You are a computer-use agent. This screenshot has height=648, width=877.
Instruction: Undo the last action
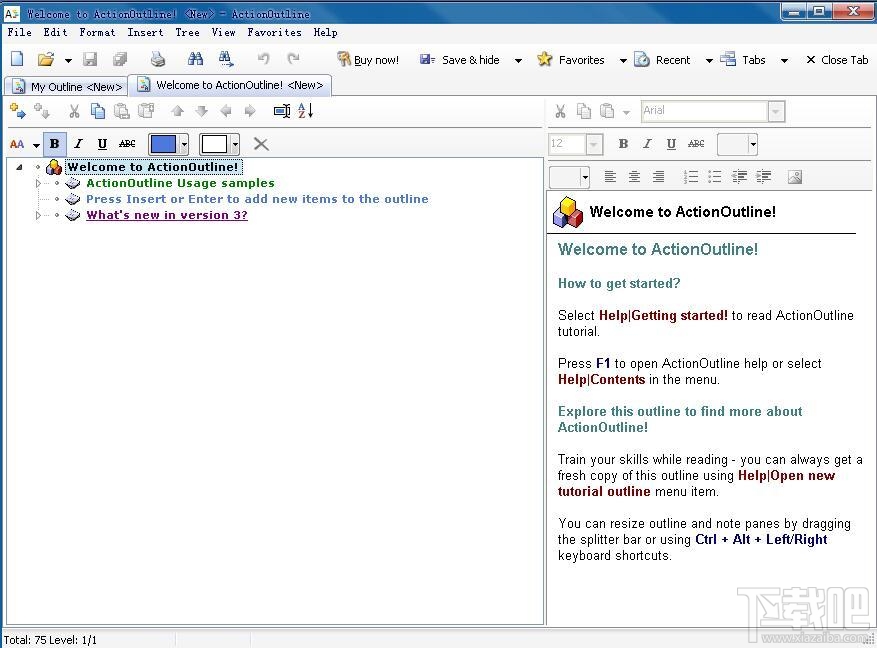pyautogui.click(x=263, y=58)
